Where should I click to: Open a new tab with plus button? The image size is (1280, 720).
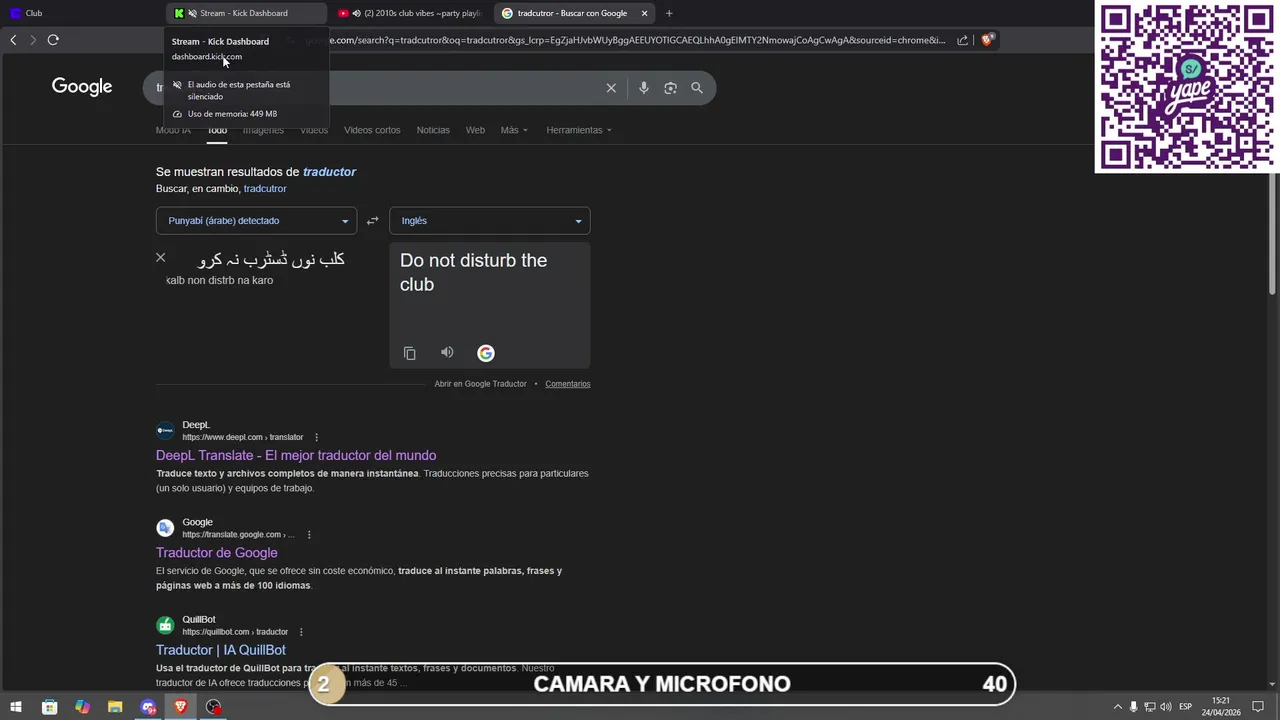669,13
